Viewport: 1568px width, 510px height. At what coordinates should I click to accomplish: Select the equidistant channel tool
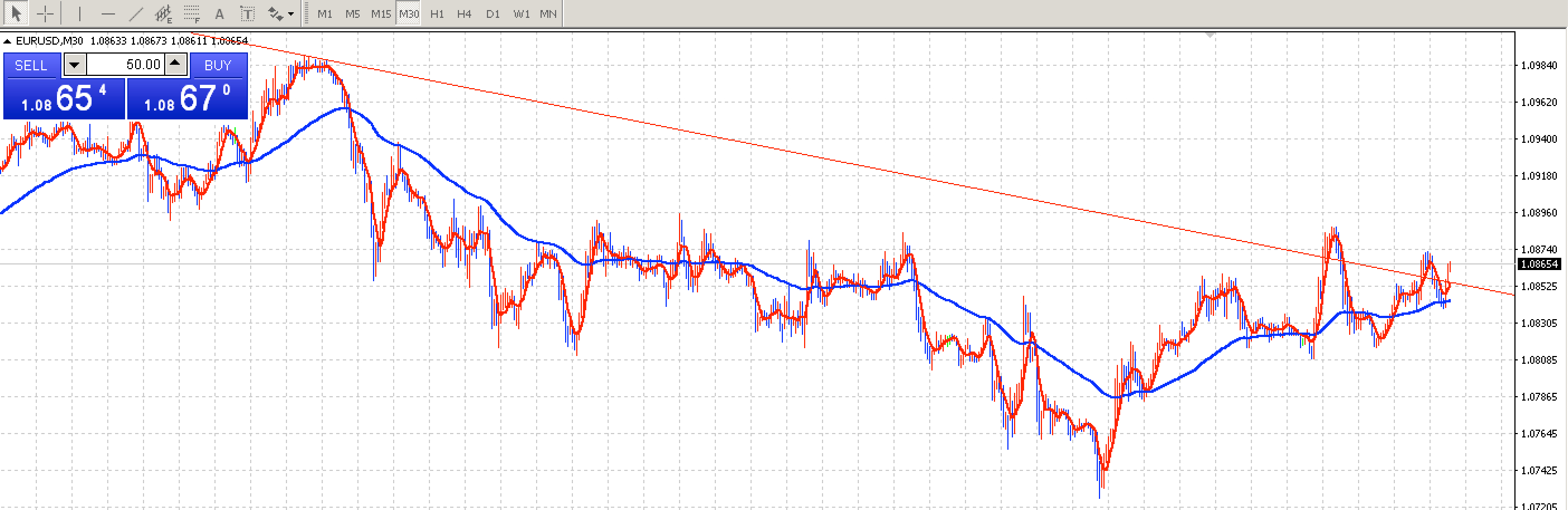(163, 13)
